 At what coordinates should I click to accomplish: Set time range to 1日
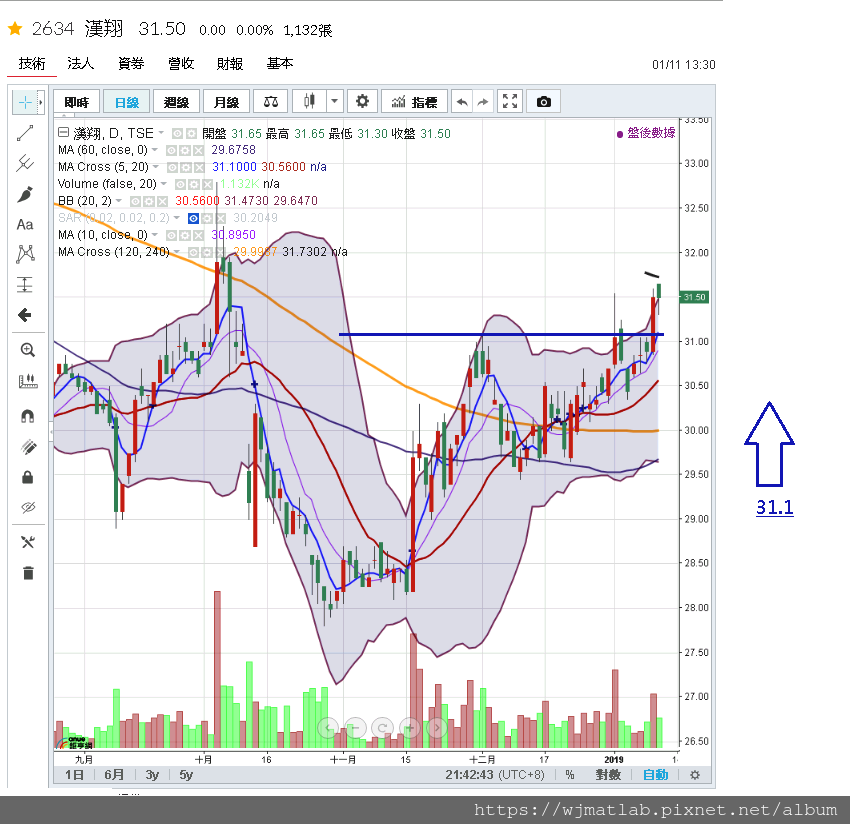74,775
